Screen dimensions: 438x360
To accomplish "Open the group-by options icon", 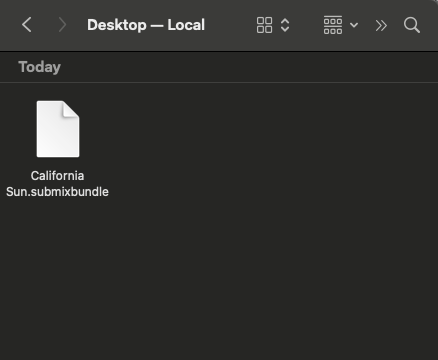I will coord(333,25).
